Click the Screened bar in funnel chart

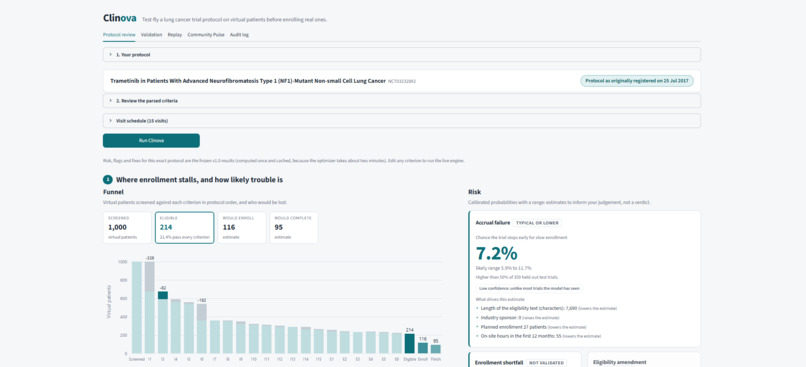tap(137, 307)
